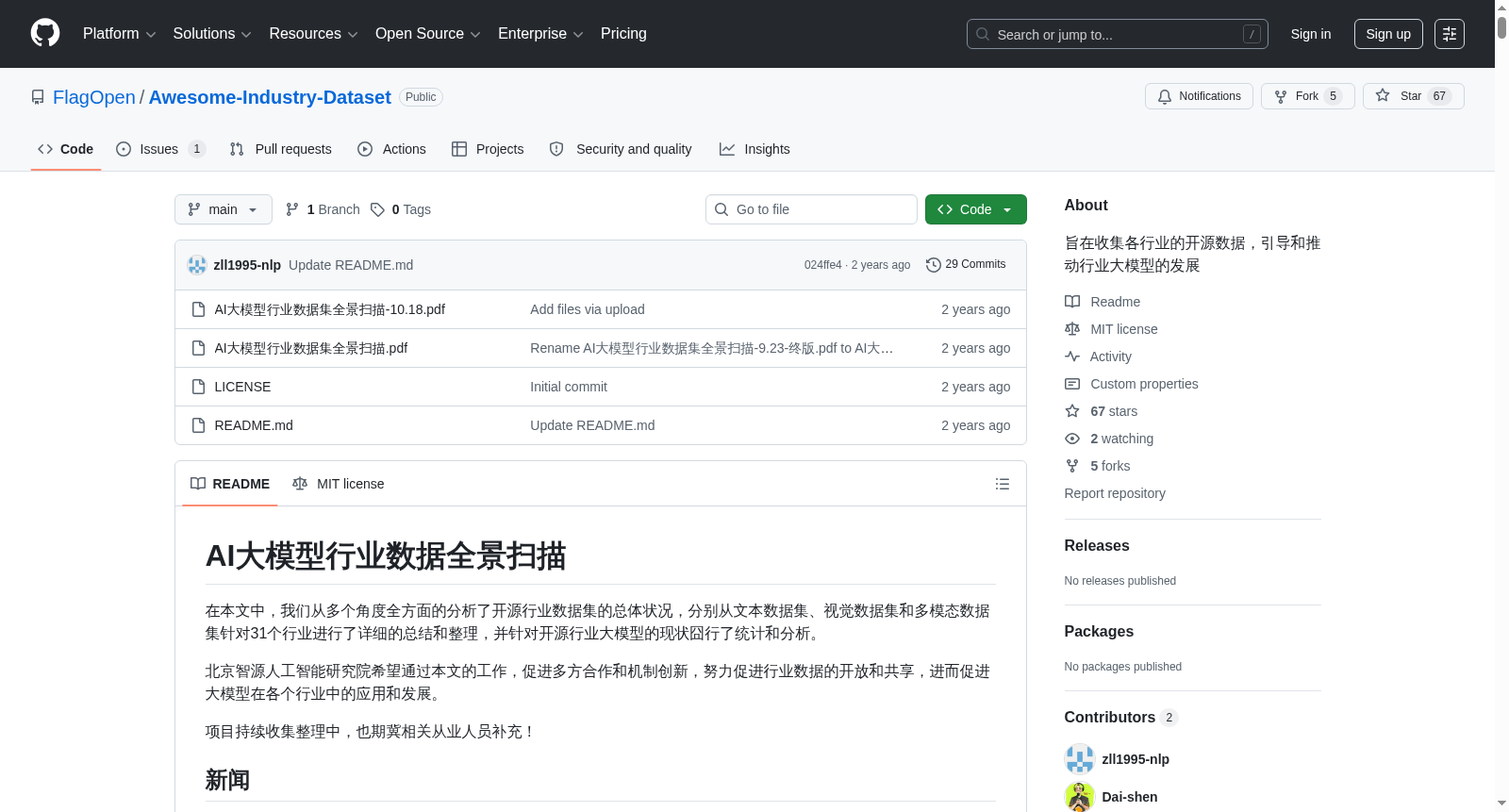Open the Add files via upload commit
The height and width of the screenshot is (812, 1509).
coord(587,309)
